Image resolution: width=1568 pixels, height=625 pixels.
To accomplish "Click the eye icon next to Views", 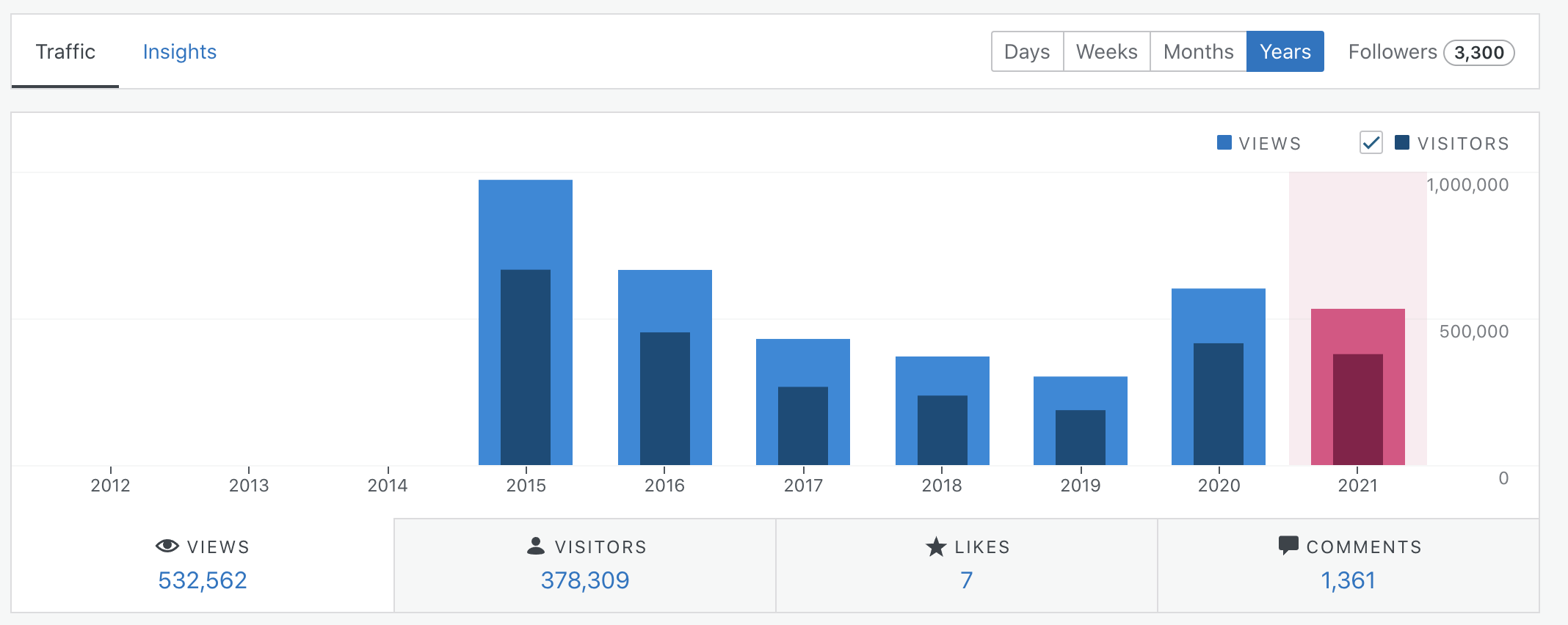I will click(167, 546).
